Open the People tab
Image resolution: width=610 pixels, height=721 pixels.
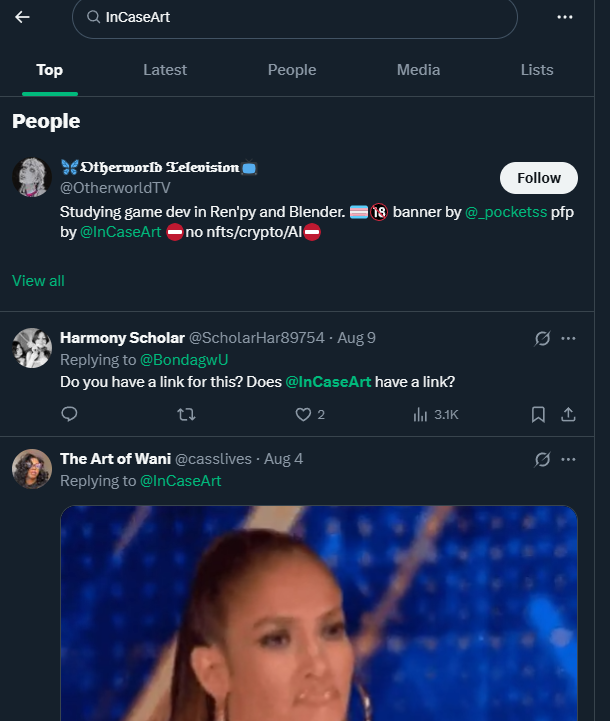pos(292,70)
